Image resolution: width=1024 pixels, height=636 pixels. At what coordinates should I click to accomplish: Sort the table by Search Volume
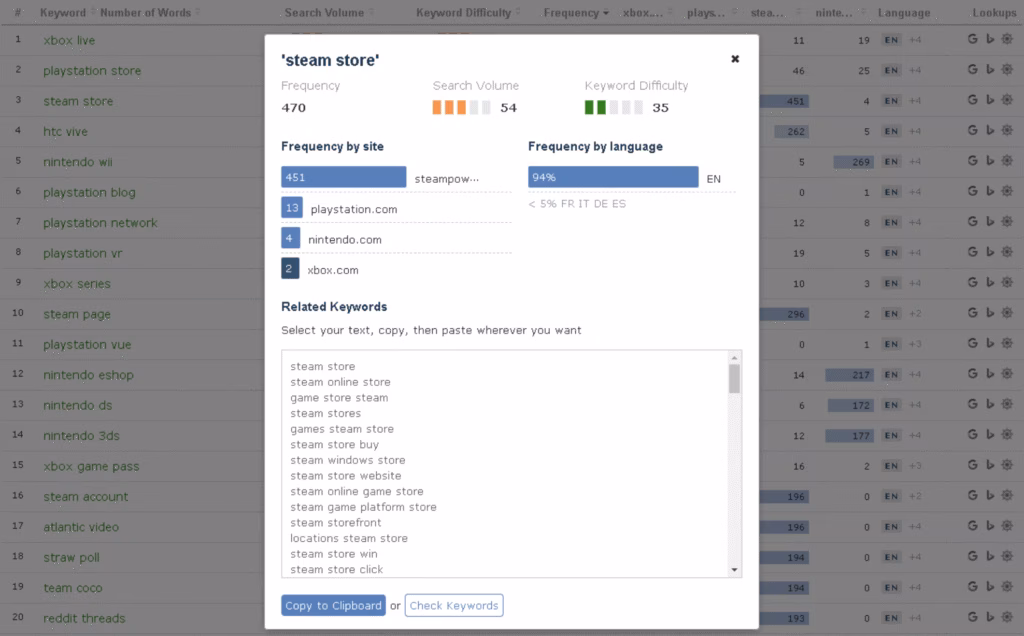coord(327,12)
